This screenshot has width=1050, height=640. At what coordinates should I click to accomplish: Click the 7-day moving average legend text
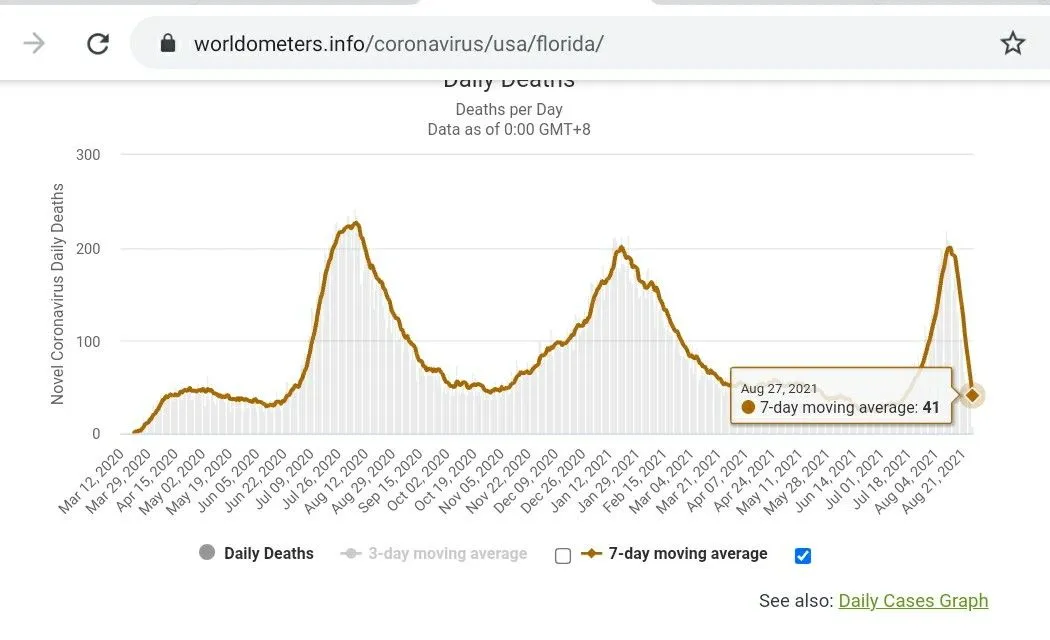pyautogui.click(x=688, y=553)
